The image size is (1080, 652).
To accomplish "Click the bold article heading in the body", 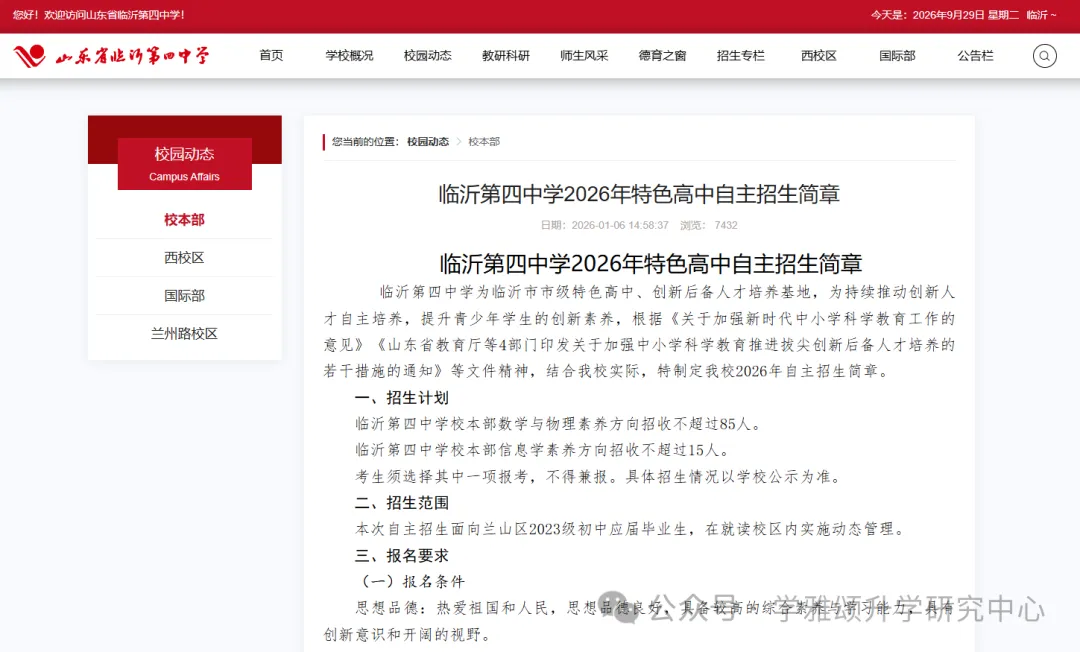I will 651,263.
